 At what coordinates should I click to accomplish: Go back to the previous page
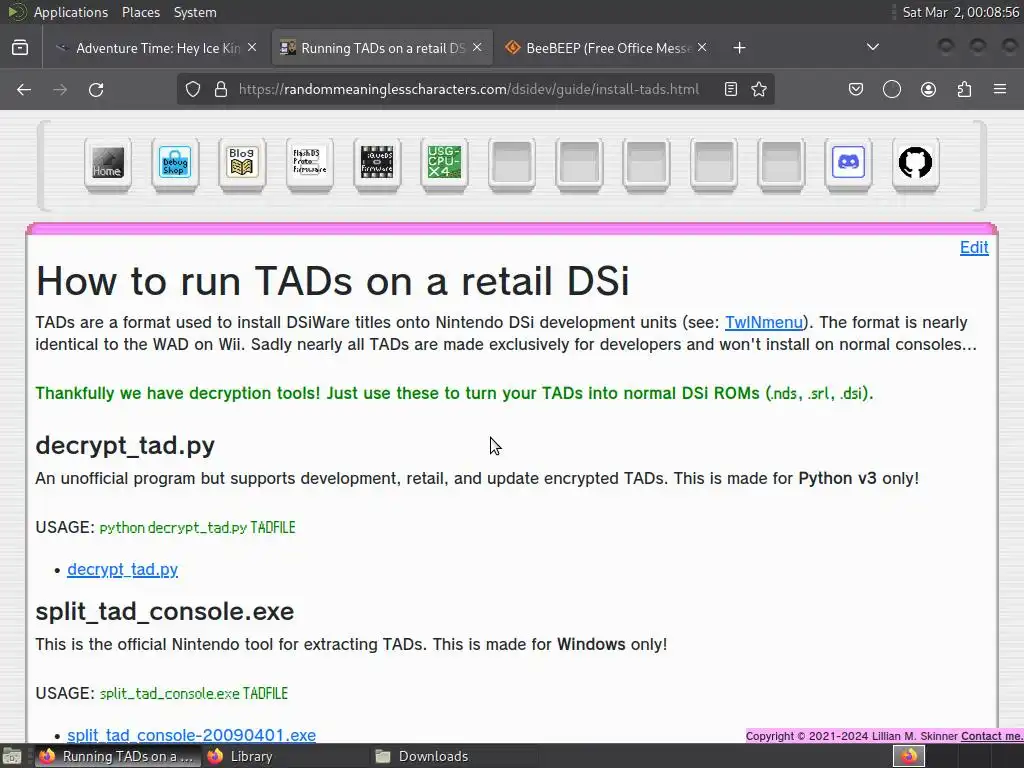pyautogui.click(x=24, y=89)
